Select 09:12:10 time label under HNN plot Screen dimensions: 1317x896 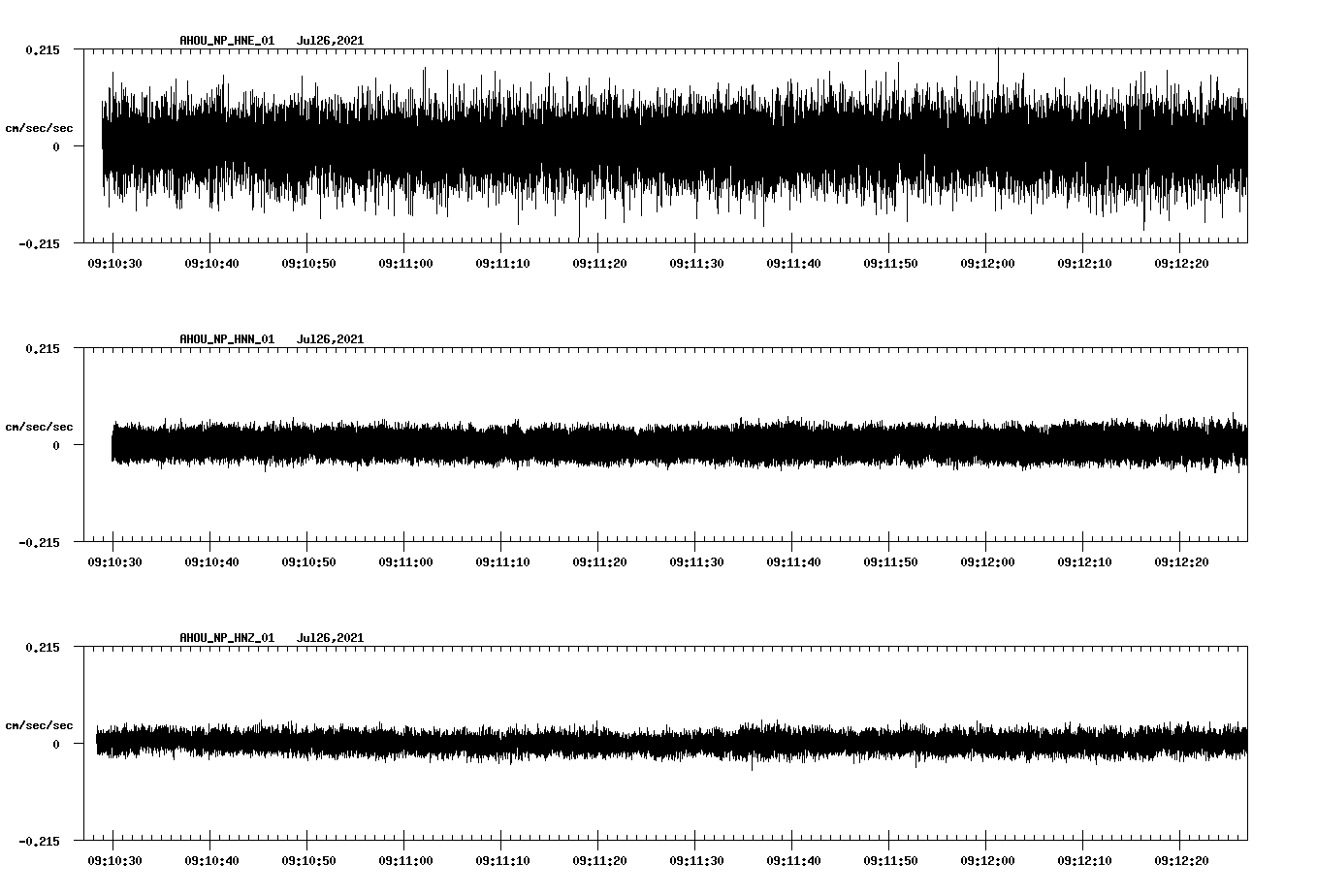[x=1084, y=562]
